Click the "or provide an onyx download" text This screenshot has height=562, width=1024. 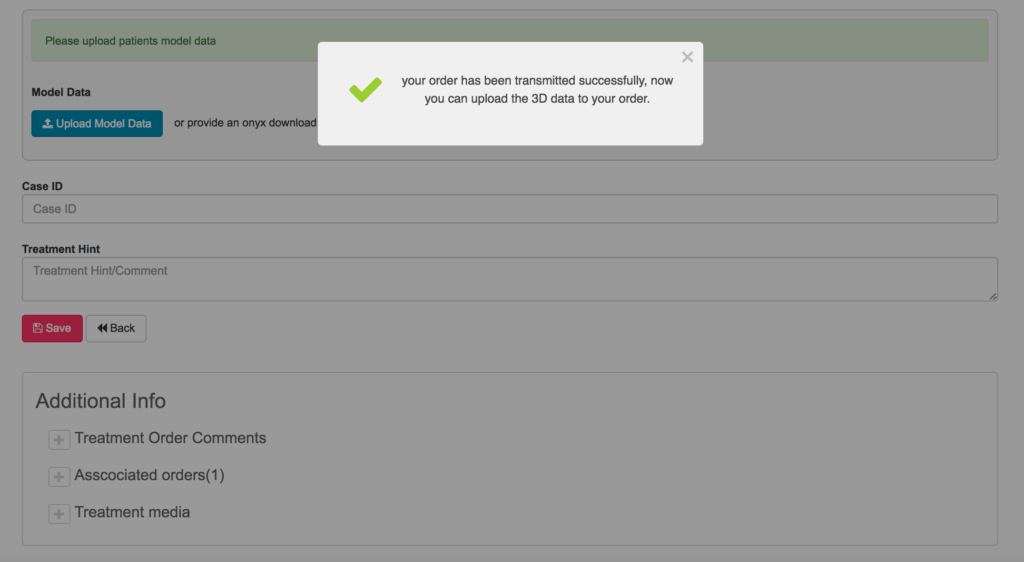click(244, 123)
